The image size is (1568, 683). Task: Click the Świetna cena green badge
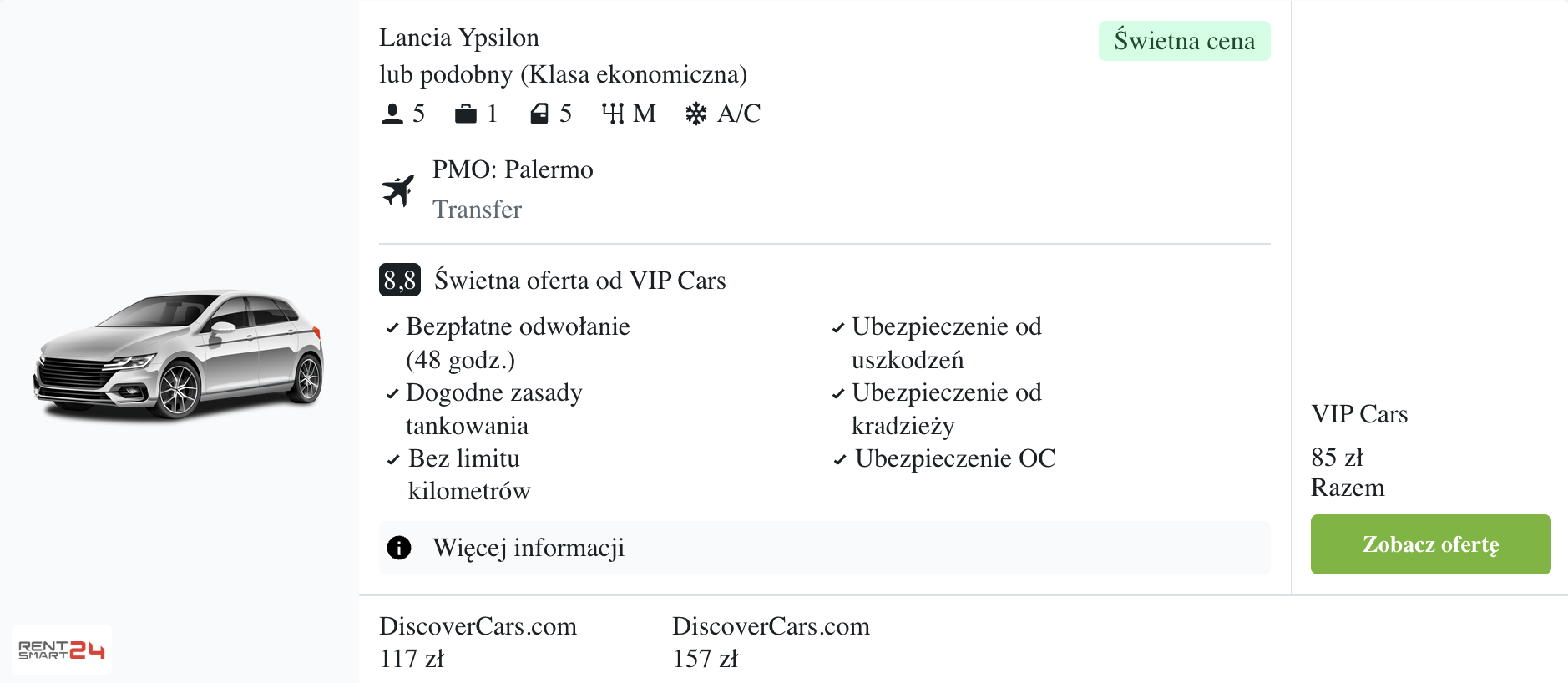tap(1183, 40)
